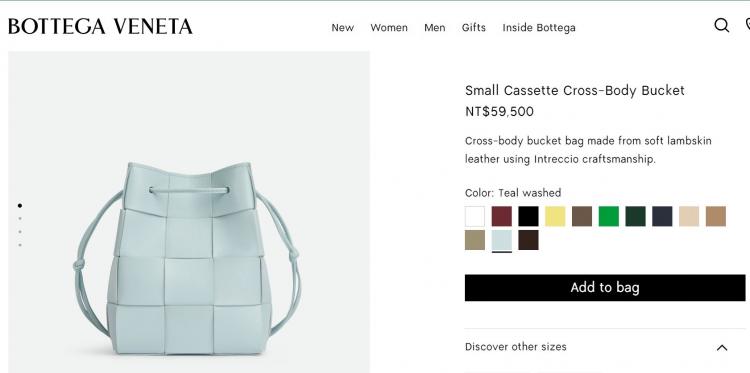750x373 pixels.
Task: Open the Gifts menu
Action: click(x=474, y=28)
